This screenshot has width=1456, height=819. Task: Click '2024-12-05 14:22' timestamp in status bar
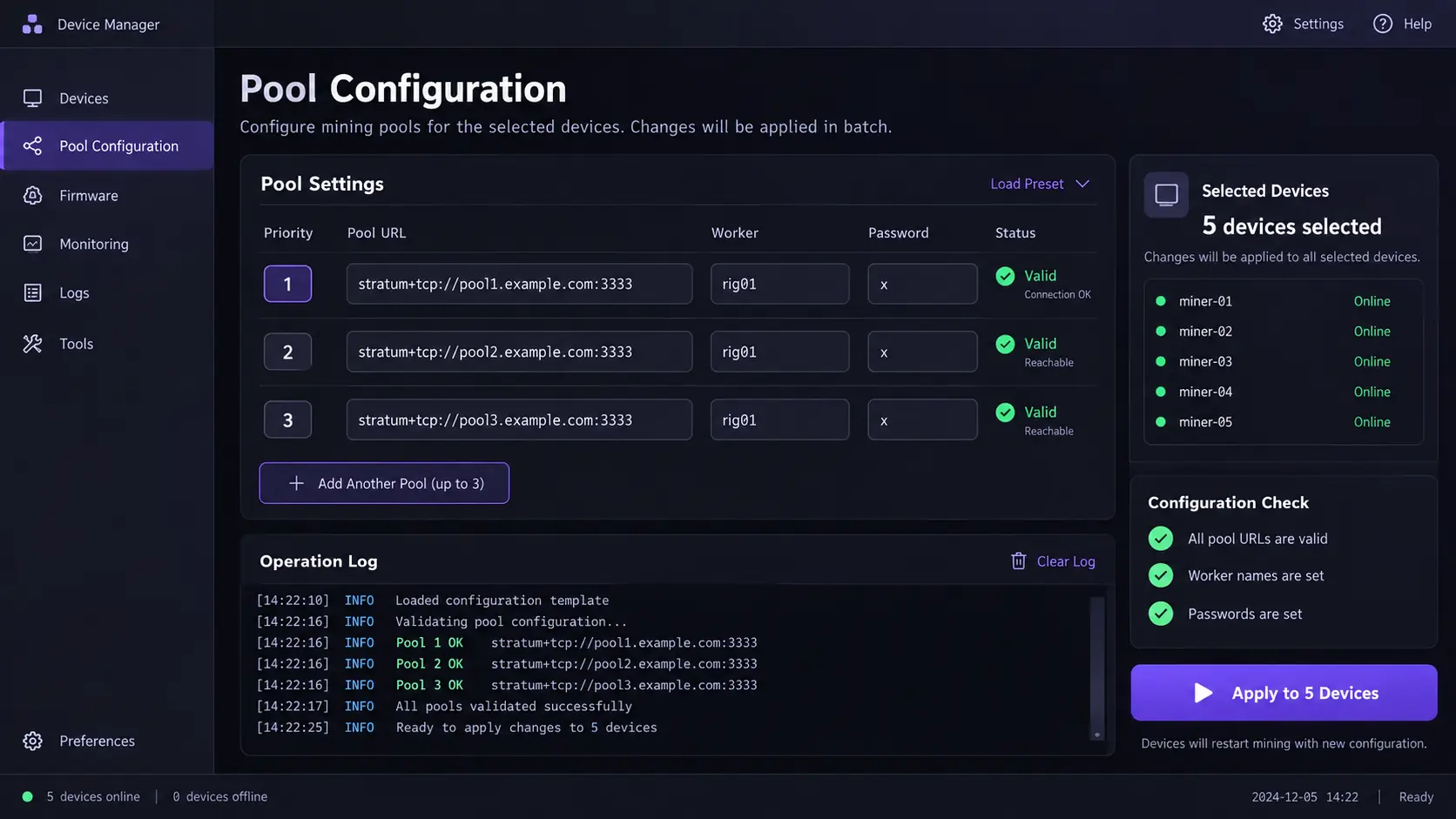click(1304, 796)
